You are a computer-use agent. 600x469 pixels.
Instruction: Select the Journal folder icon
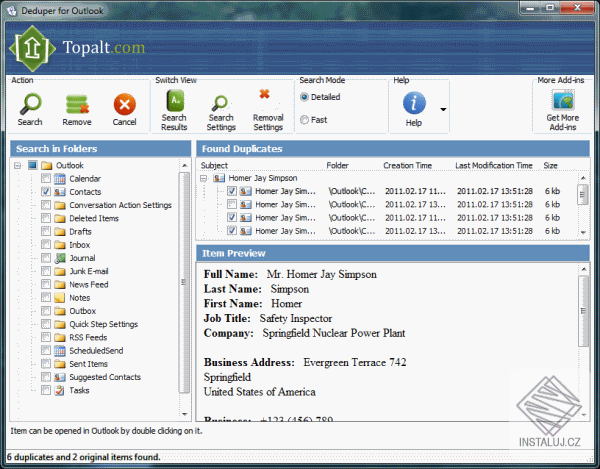(59, 258)
